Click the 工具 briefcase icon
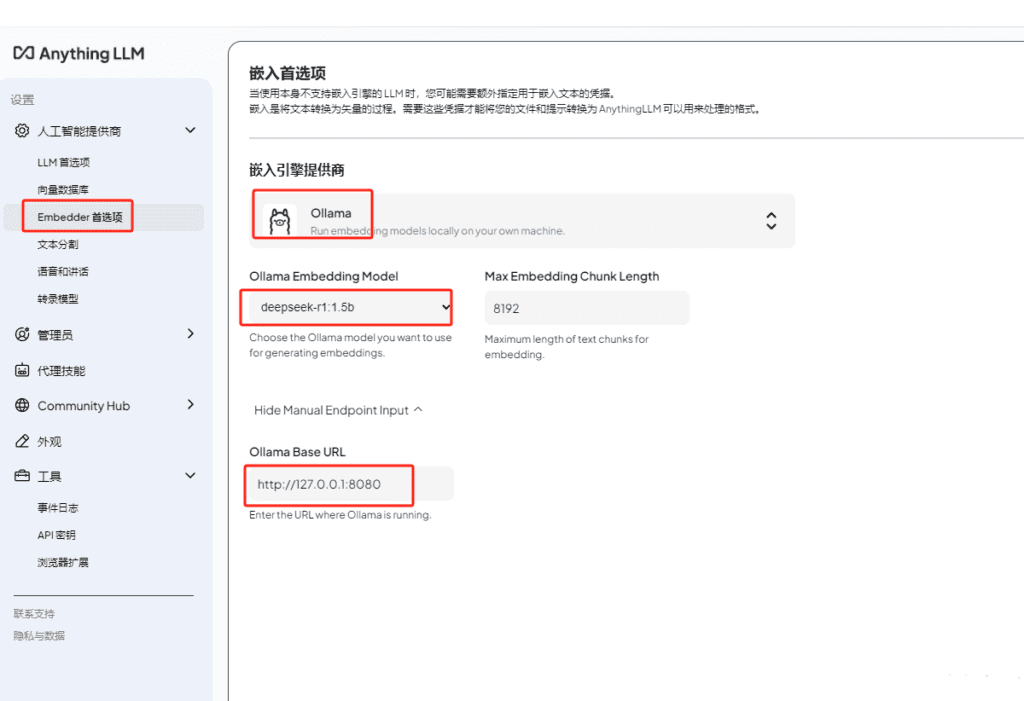Image resolution: width=1024 pixels, height=701 pixels. tap(22, 476)
